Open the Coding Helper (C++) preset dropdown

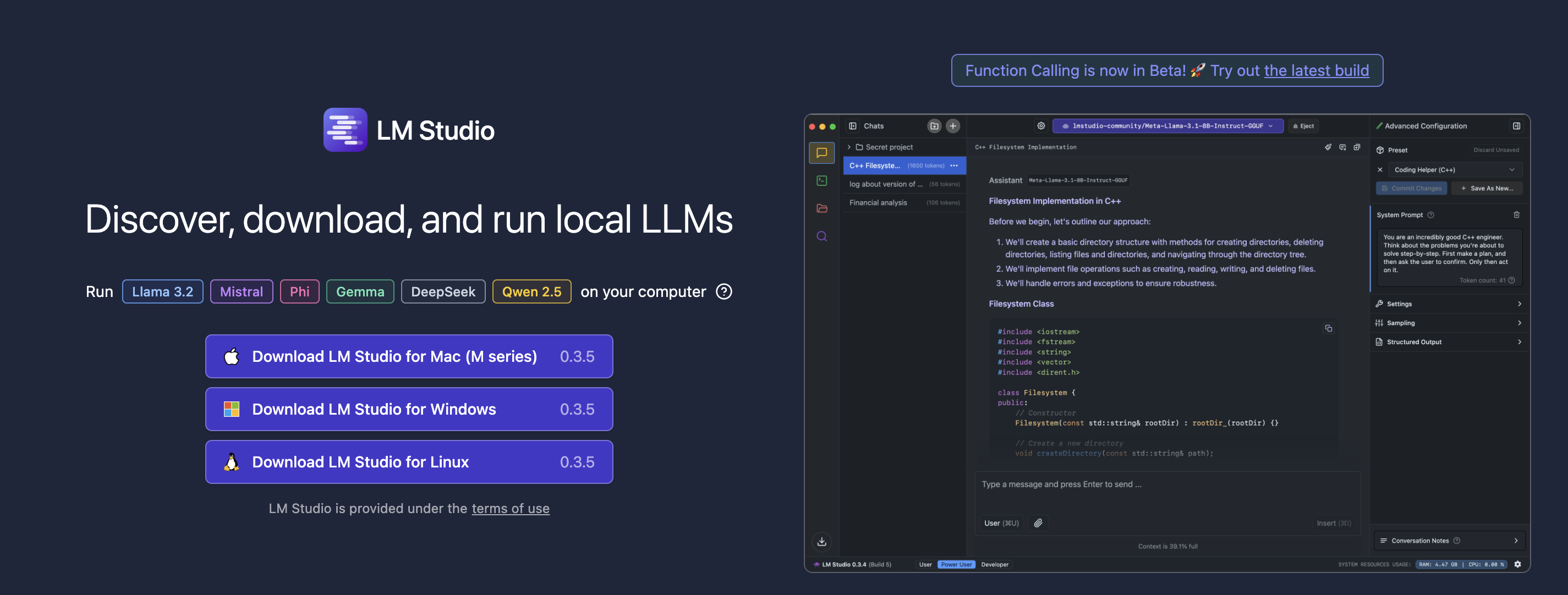point(1454,170)
